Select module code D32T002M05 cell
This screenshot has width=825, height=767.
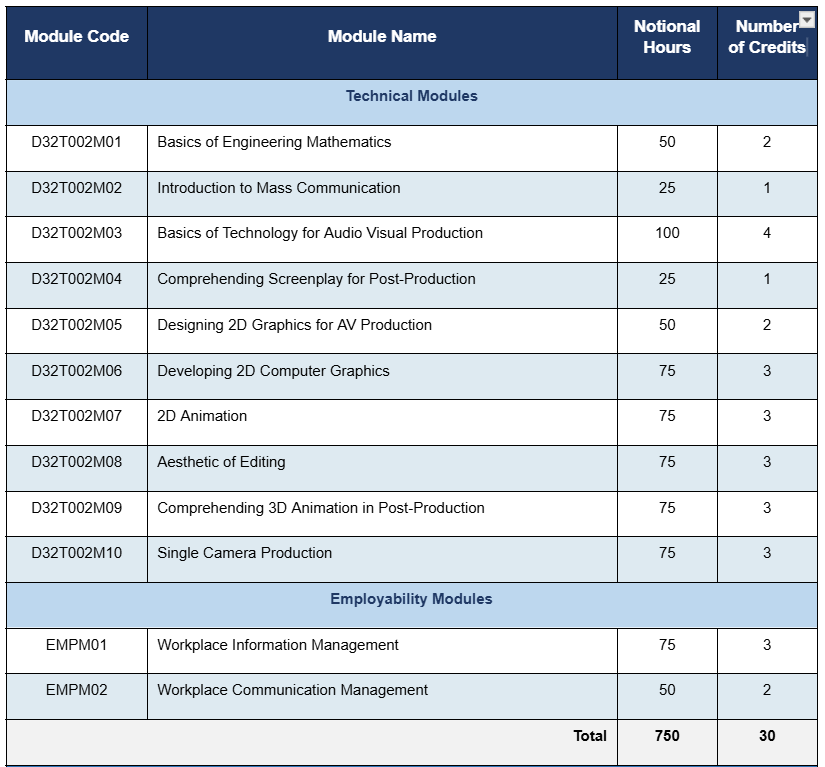77,325
